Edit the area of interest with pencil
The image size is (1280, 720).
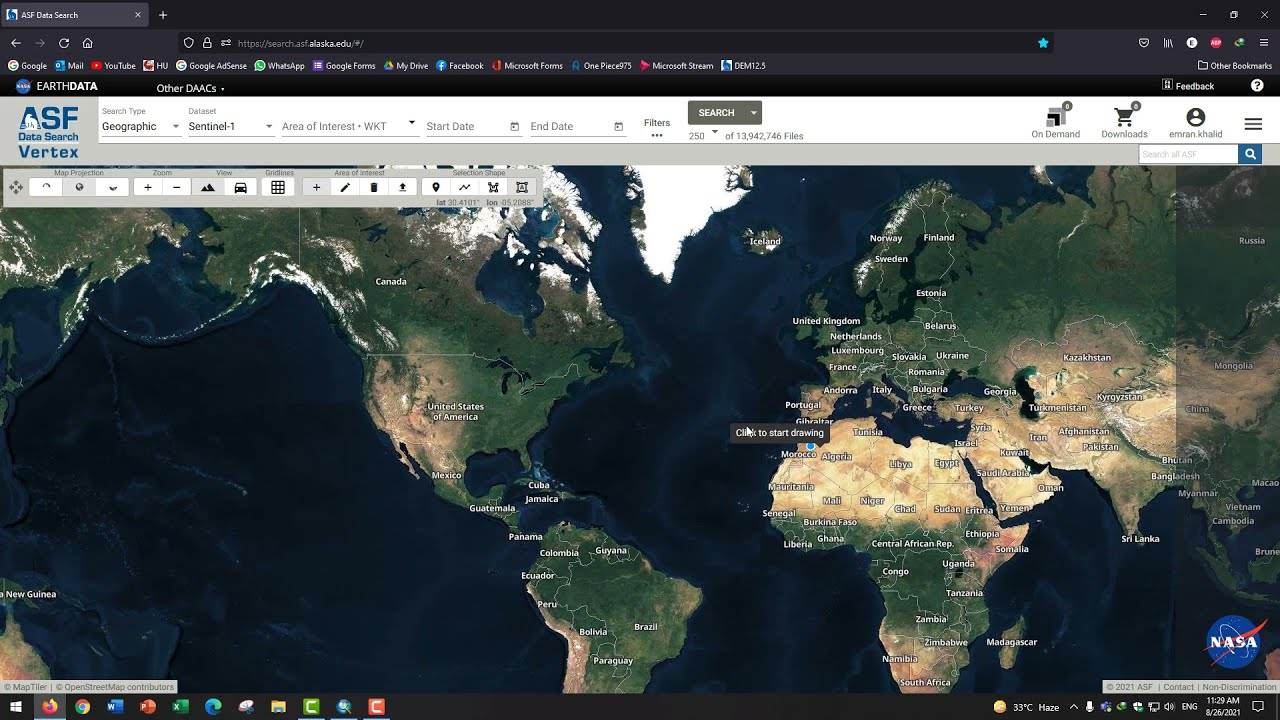345,187
